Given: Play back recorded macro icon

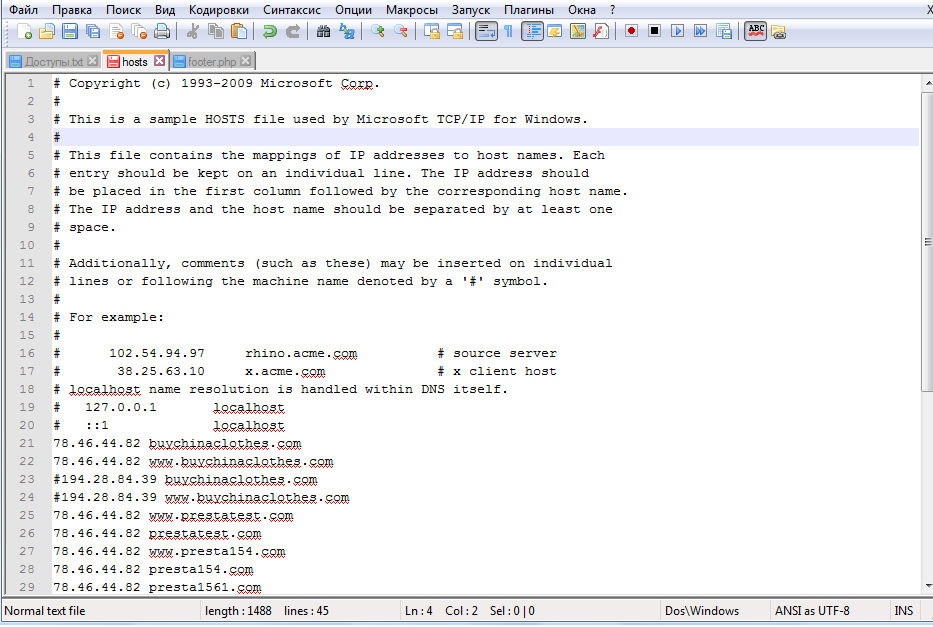Looking at the screenshot, I should pyautogui.click(x=677, y=31).
